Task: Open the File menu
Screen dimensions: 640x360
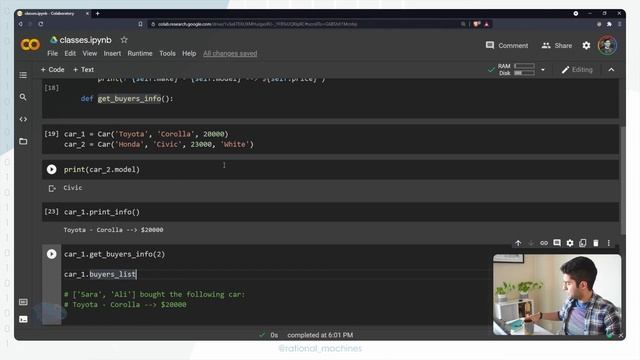Action: 52,53
